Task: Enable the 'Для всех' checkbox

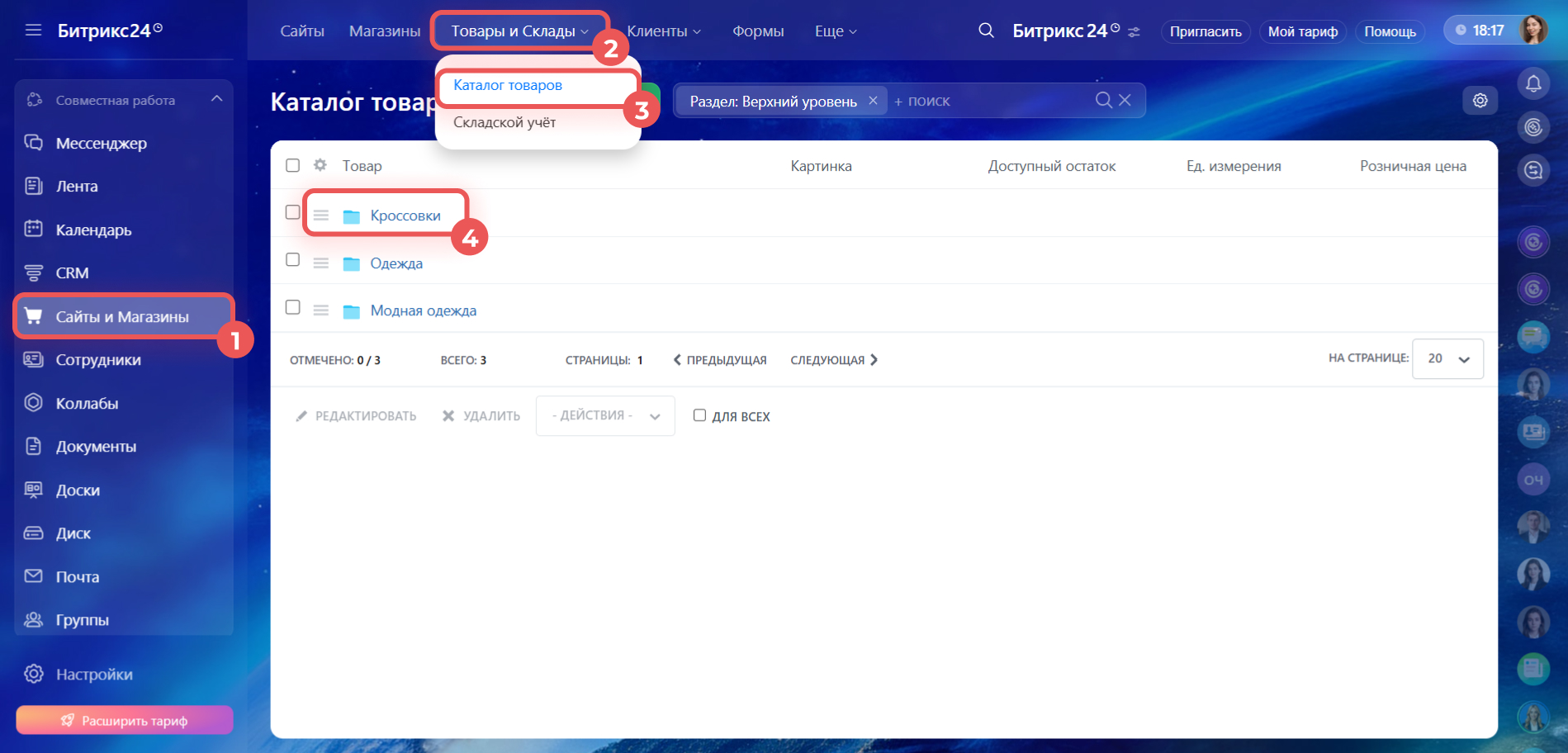Action: tap(699, 415)
